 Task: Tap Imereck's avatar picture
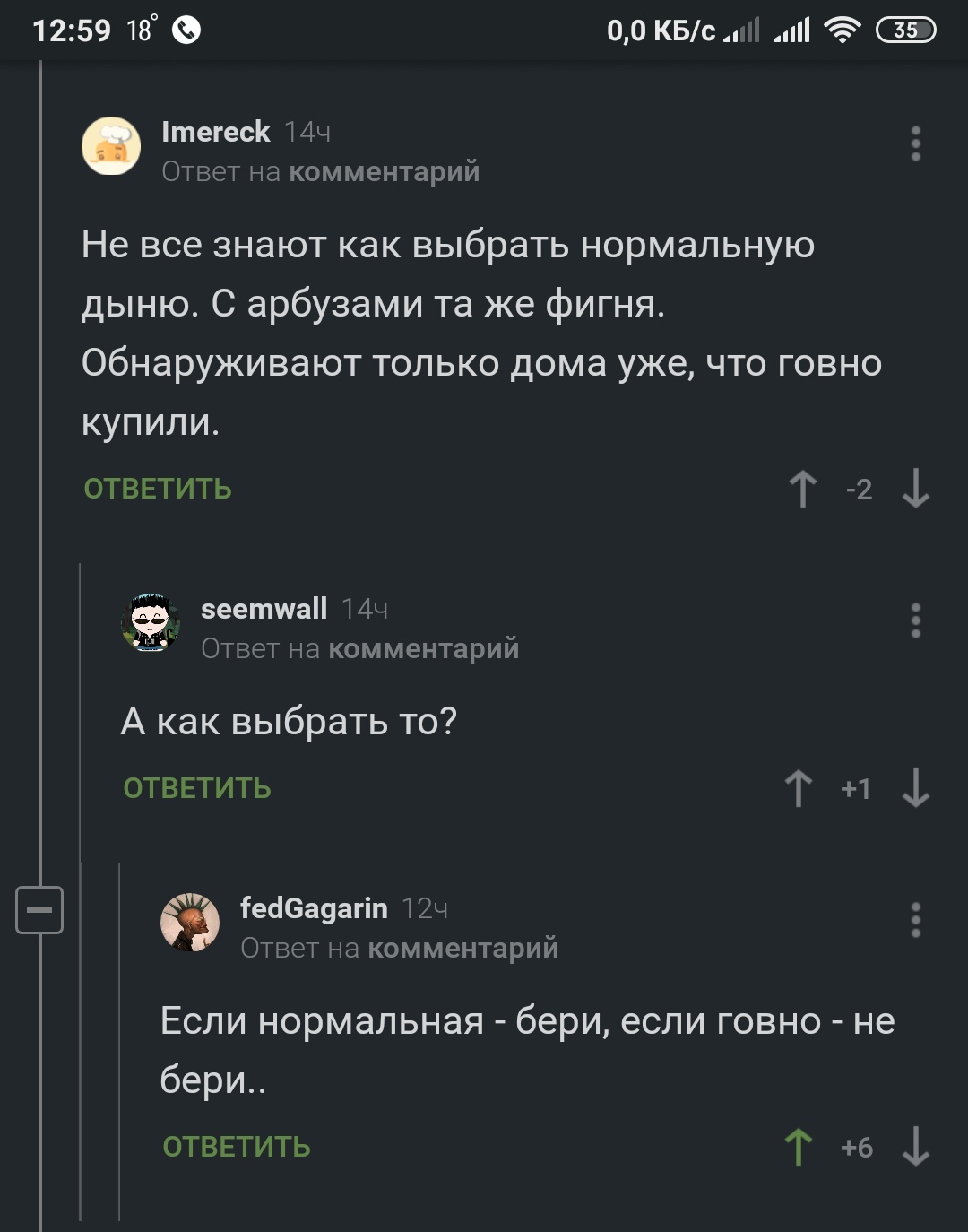[x=111, y=145]
